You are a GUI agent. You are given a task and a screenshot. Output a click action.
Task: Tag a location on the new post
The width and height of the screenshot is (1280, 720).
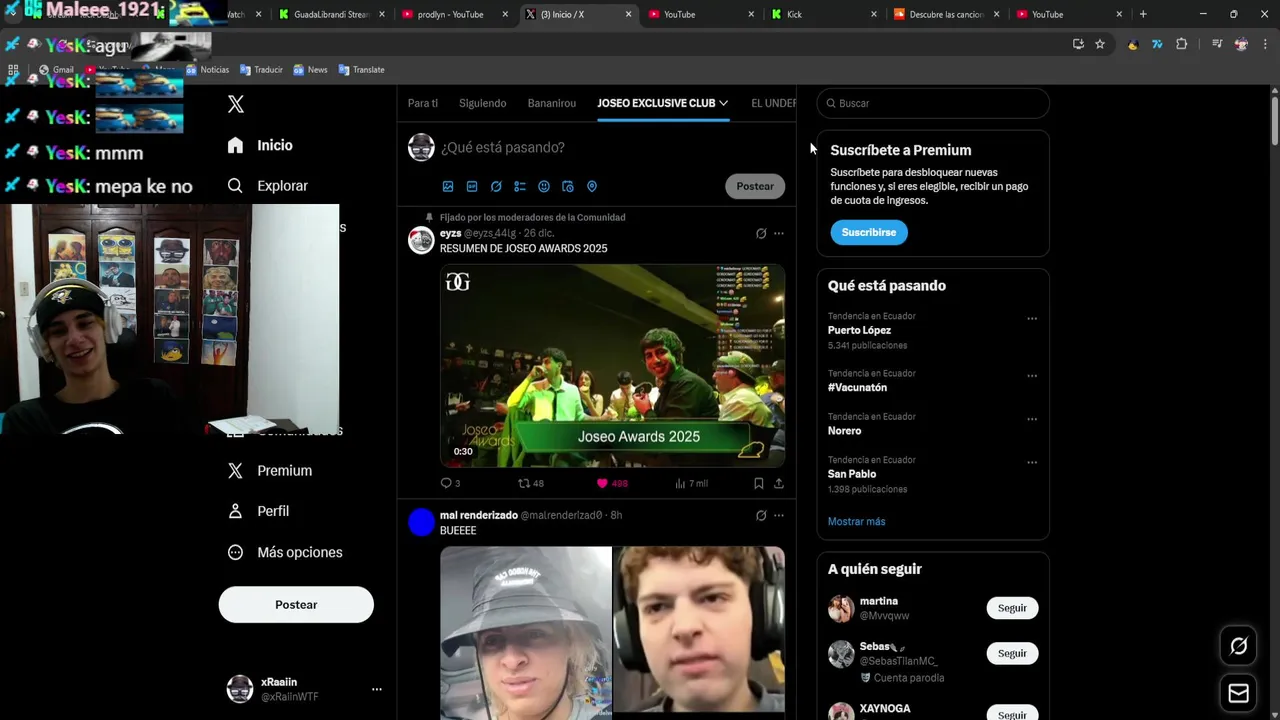coord(592,186)
